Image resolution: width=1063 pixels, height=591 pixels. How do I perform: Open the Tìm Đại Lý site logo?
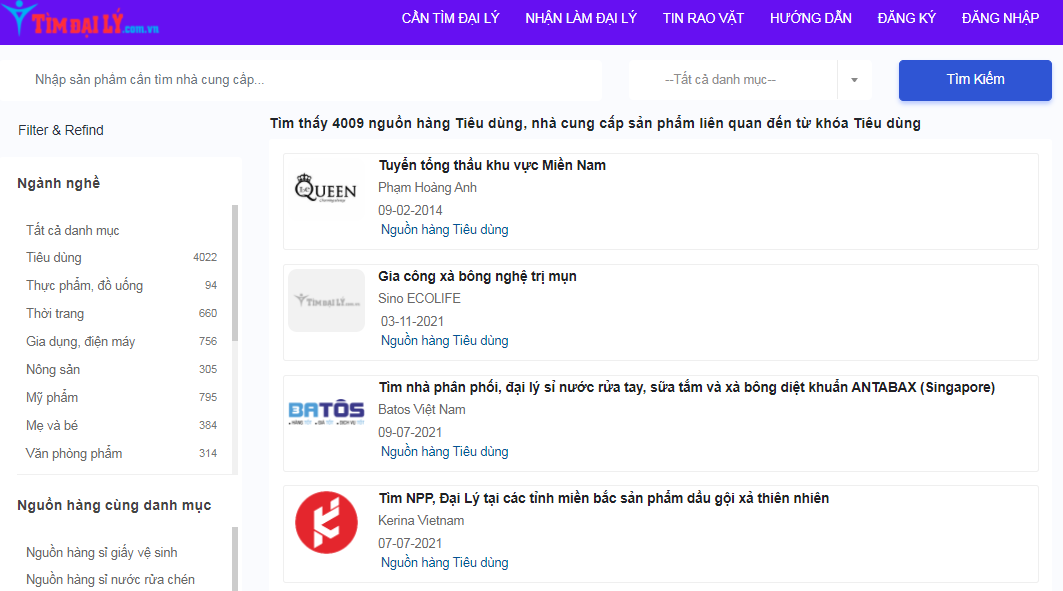80,20
